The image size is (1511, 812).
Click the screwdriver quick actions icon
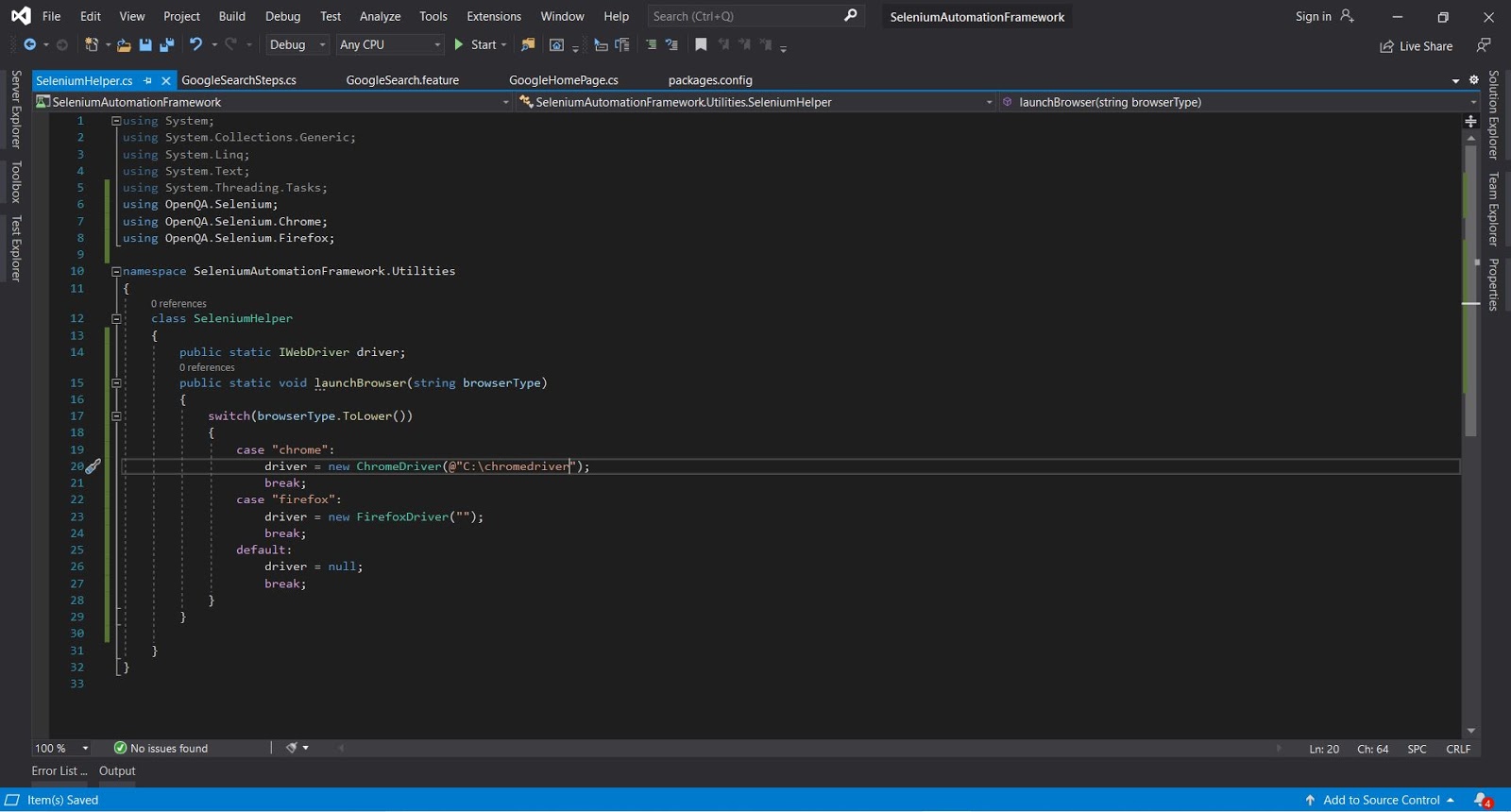coord(93,466)
